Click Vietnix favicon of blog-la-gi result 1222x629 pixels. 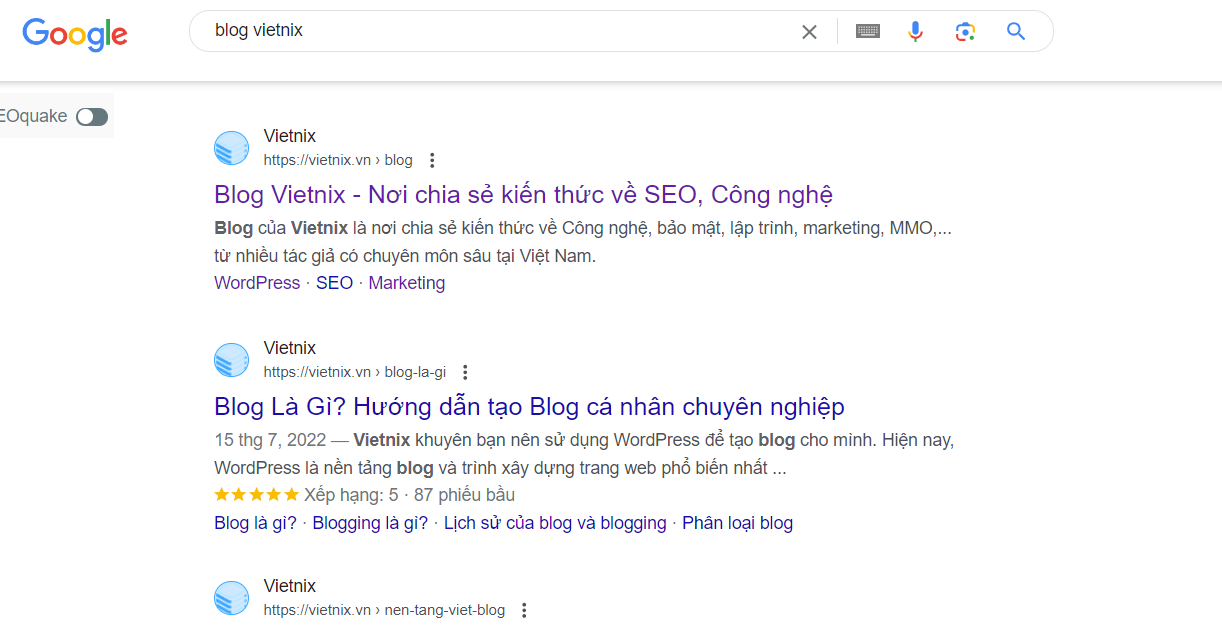point(231,360)
